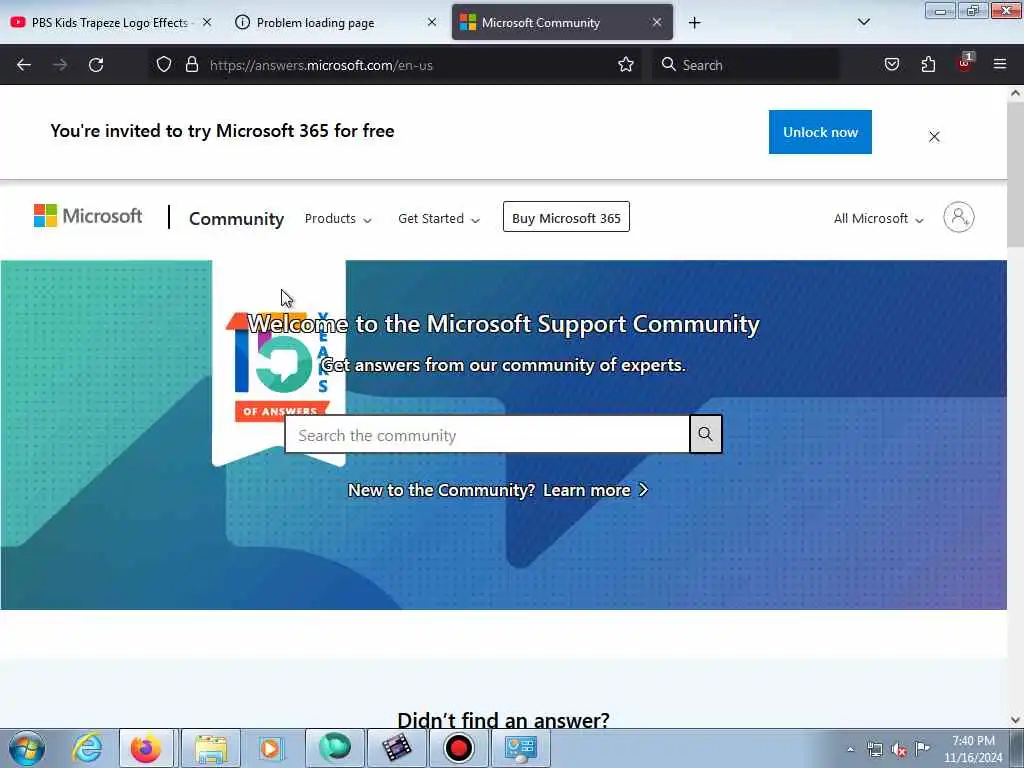This screenshot has width=1024, height=768.
Task: Click the Buy Microsoft 365 button
Action: [x=566, y=217]
